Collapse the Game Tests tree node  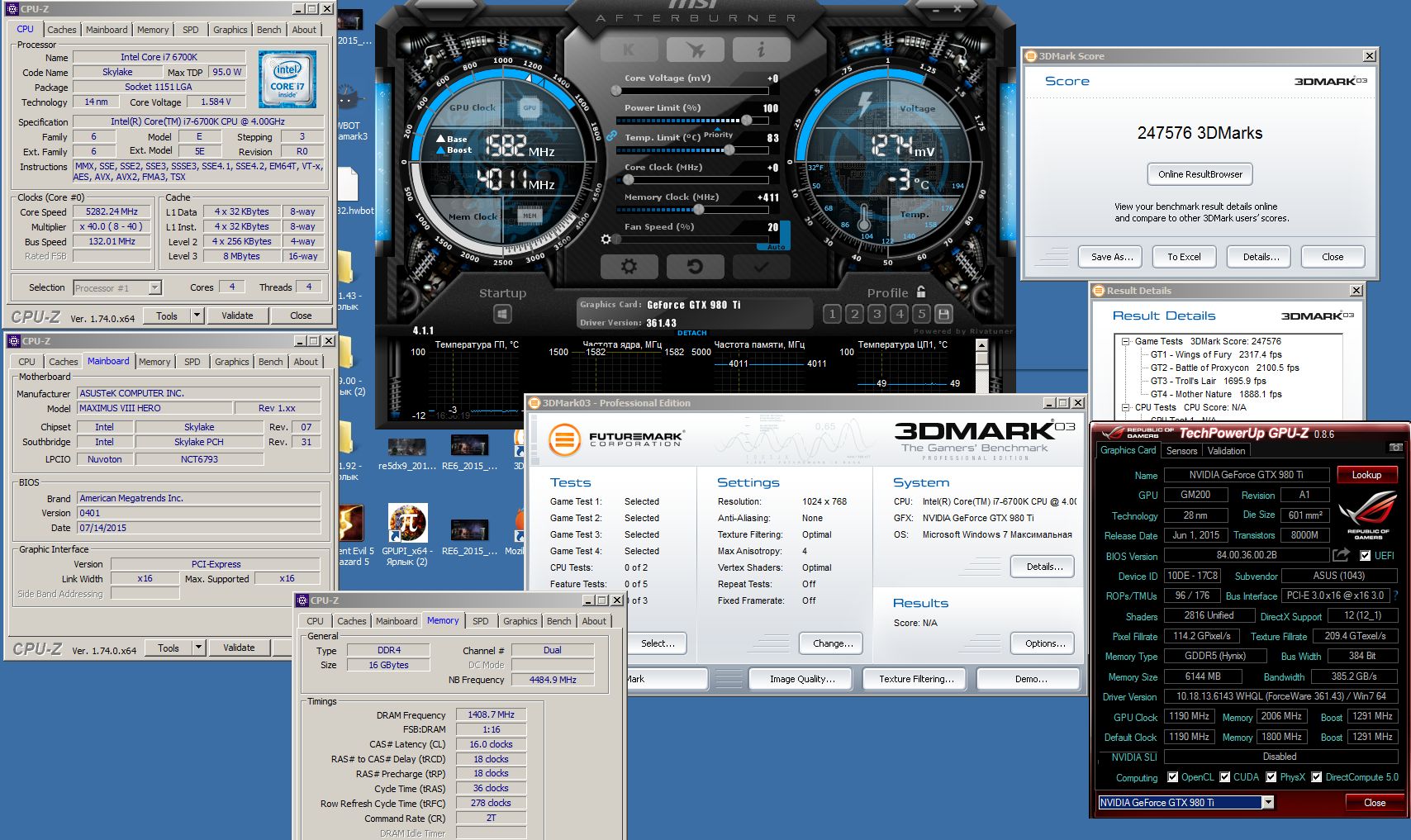click(1125, 341)
